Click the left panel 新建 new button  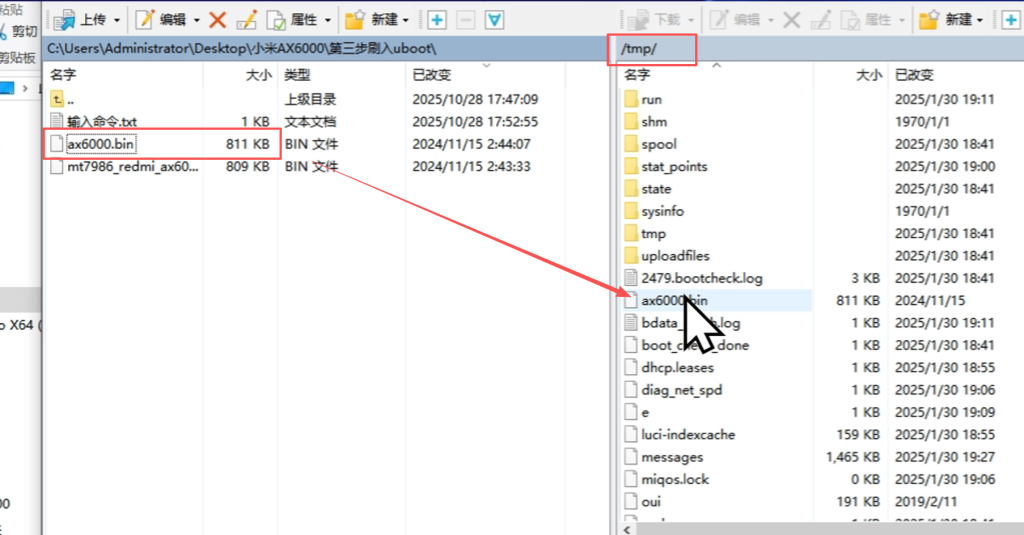371,20
